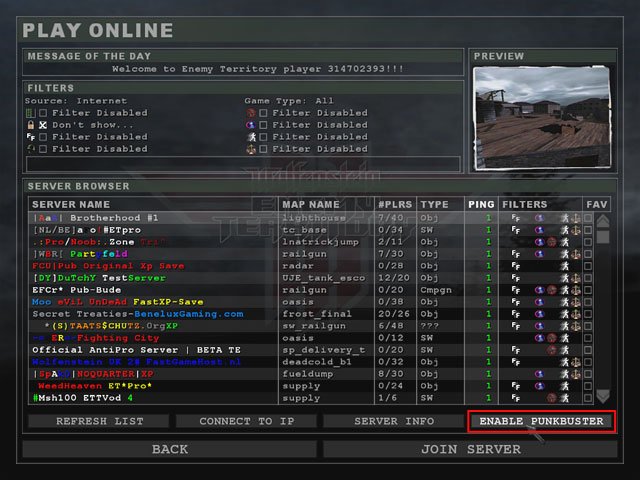Change the Source: Internet selector

point(76,101)
